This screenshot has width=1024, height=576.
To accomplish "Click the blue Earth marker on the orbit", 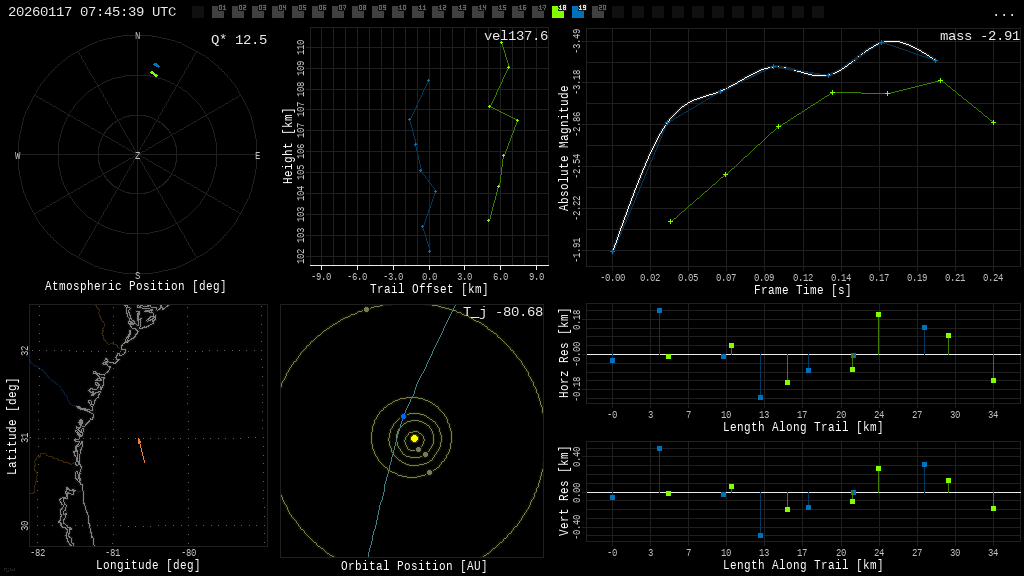I will (404, 416).
